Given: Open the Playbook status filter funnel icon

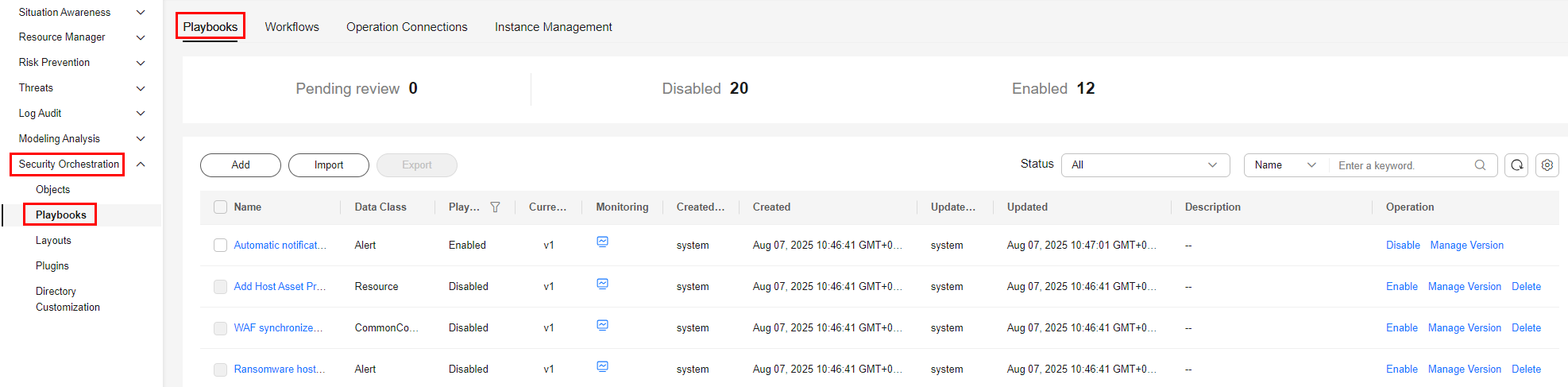Looking at the screenshot, I should (x=496, y=207).
